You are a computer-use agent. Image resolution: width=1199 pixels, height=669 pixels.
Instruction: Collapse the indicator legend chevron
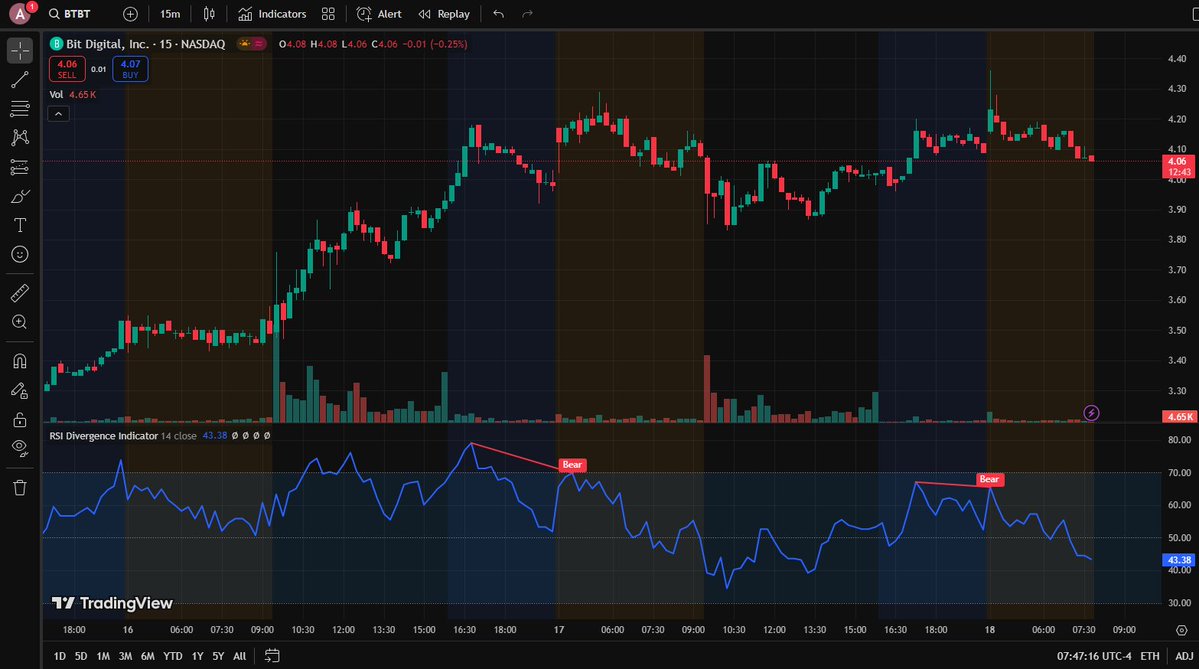click(x=59, y=114)
